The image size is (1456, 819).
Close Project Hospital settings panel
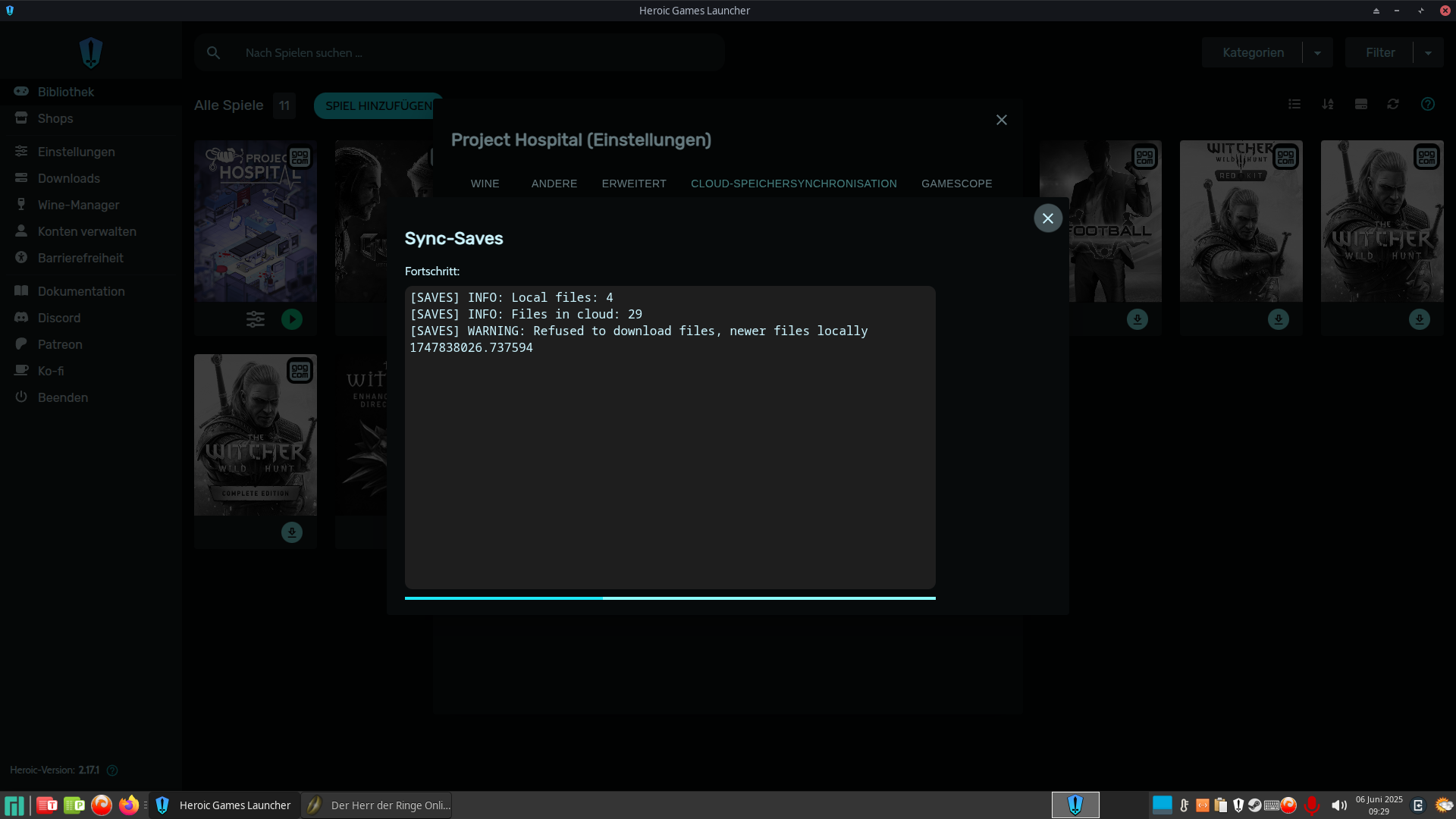coord(1002,120)
